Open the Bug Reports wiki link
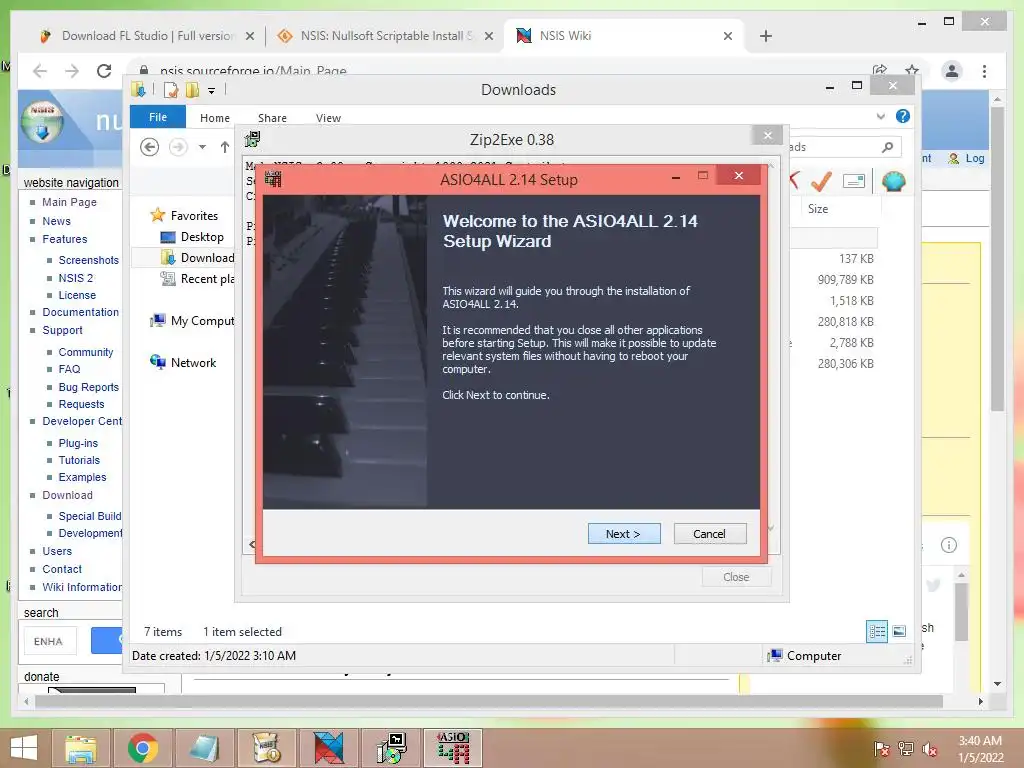 point(89,387)
